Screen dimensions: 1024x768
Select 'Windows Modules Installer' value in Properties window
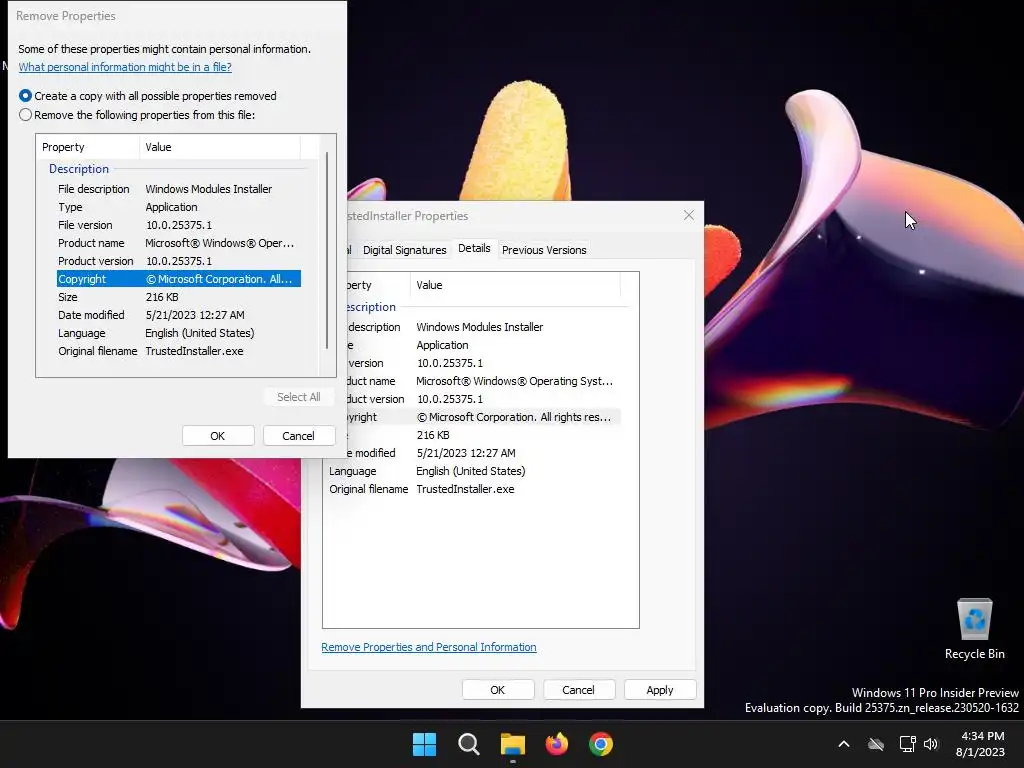coord(479,327)
